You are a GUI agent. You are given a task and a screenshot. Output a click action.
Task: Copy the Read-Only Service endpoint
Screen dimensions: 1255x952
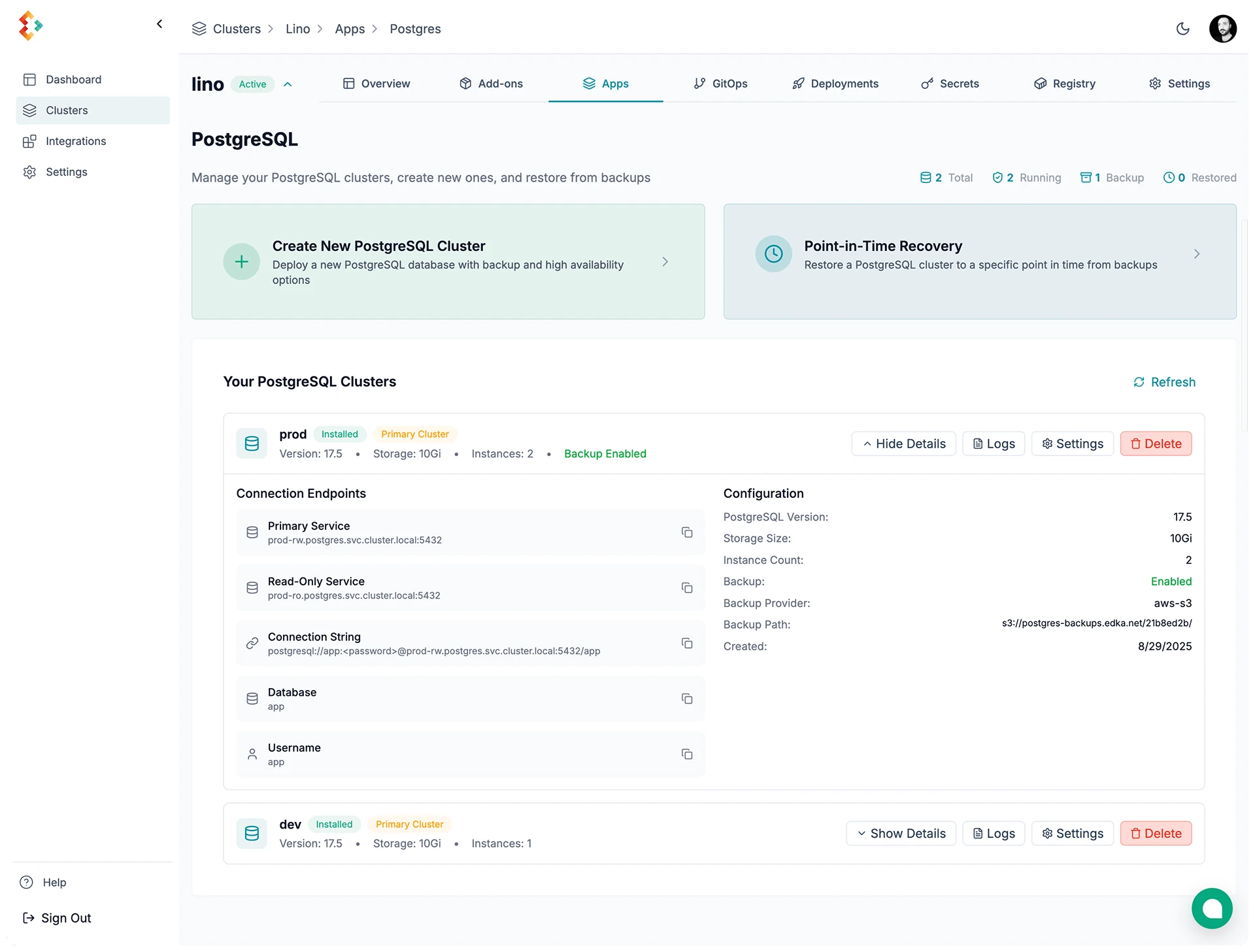coord(686,588)
